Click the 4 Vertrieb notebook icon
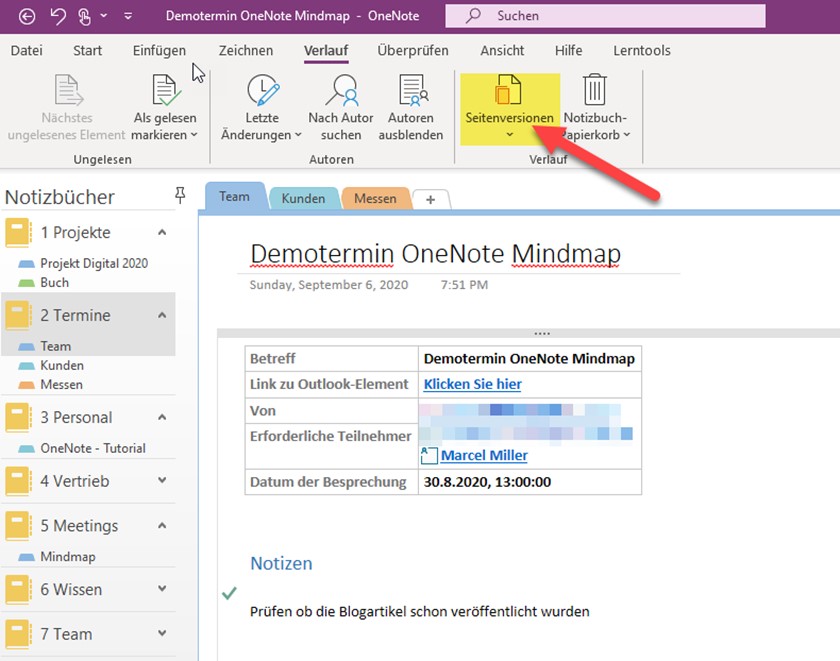 pyautogui.click(x=18, y=481)
